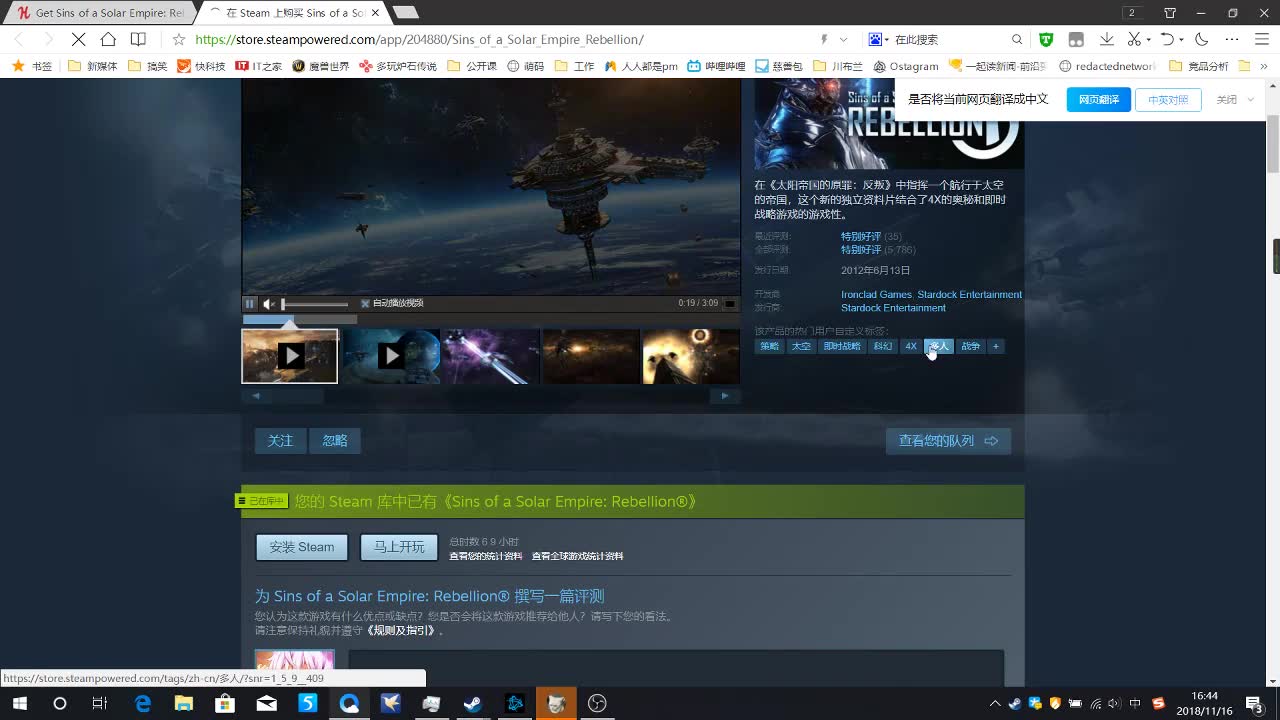Screen dimensions: 1280x720
Task: Click the review text input box
Action: point(676,668)
